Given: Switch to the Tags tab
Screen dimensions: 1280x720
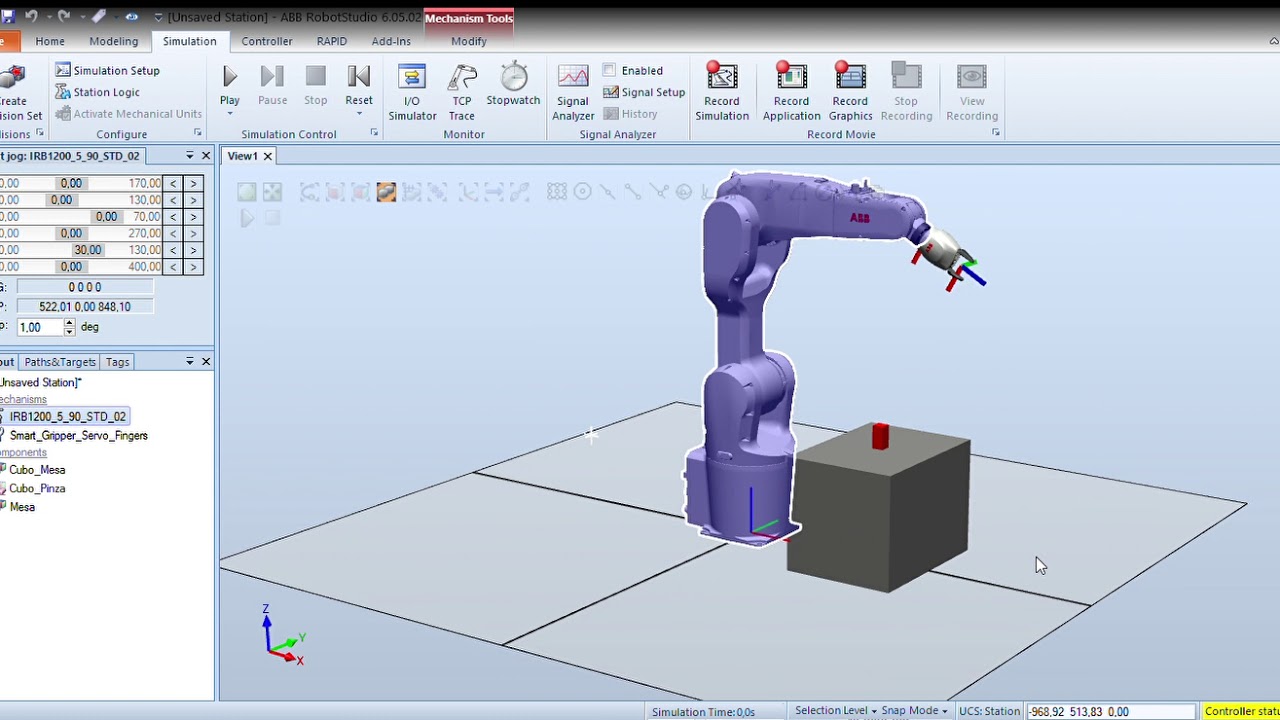Looking at the screenshot, I should tap(117, 362).
